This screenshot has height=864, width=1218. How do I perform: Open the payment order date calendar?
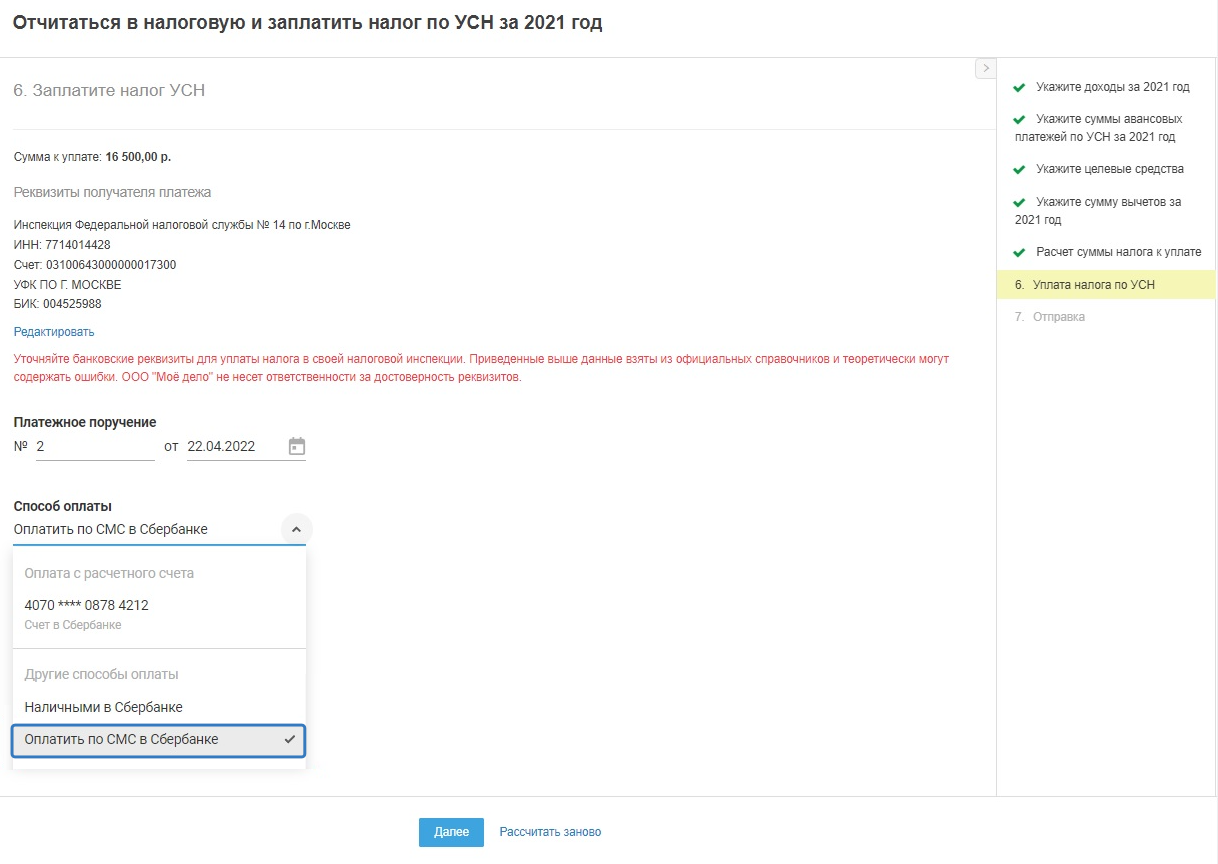pyautogui.click(x=296, y=447)
